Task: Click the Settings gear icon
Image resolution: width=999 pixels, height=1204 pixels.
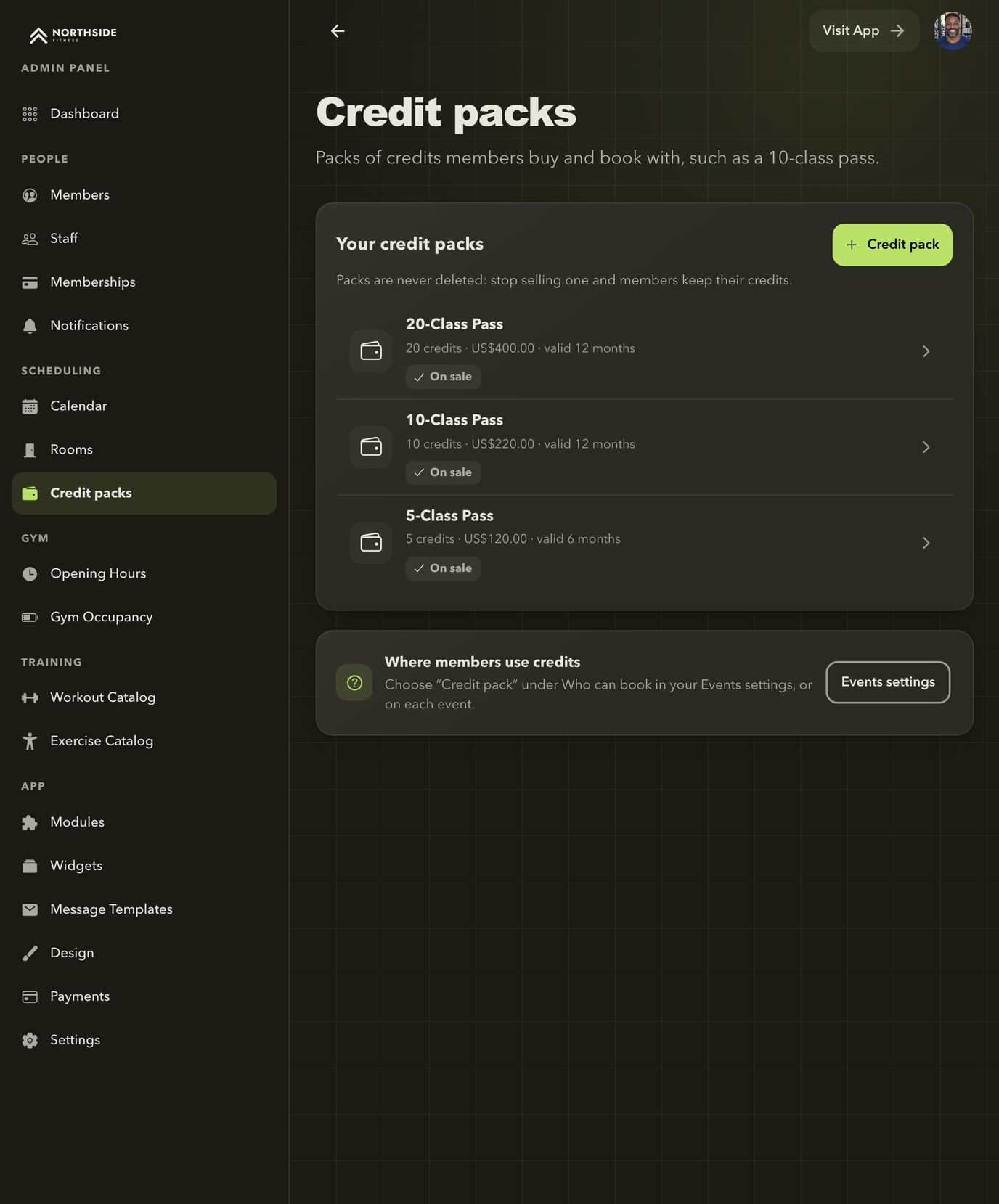Action: pos(30,1040)
